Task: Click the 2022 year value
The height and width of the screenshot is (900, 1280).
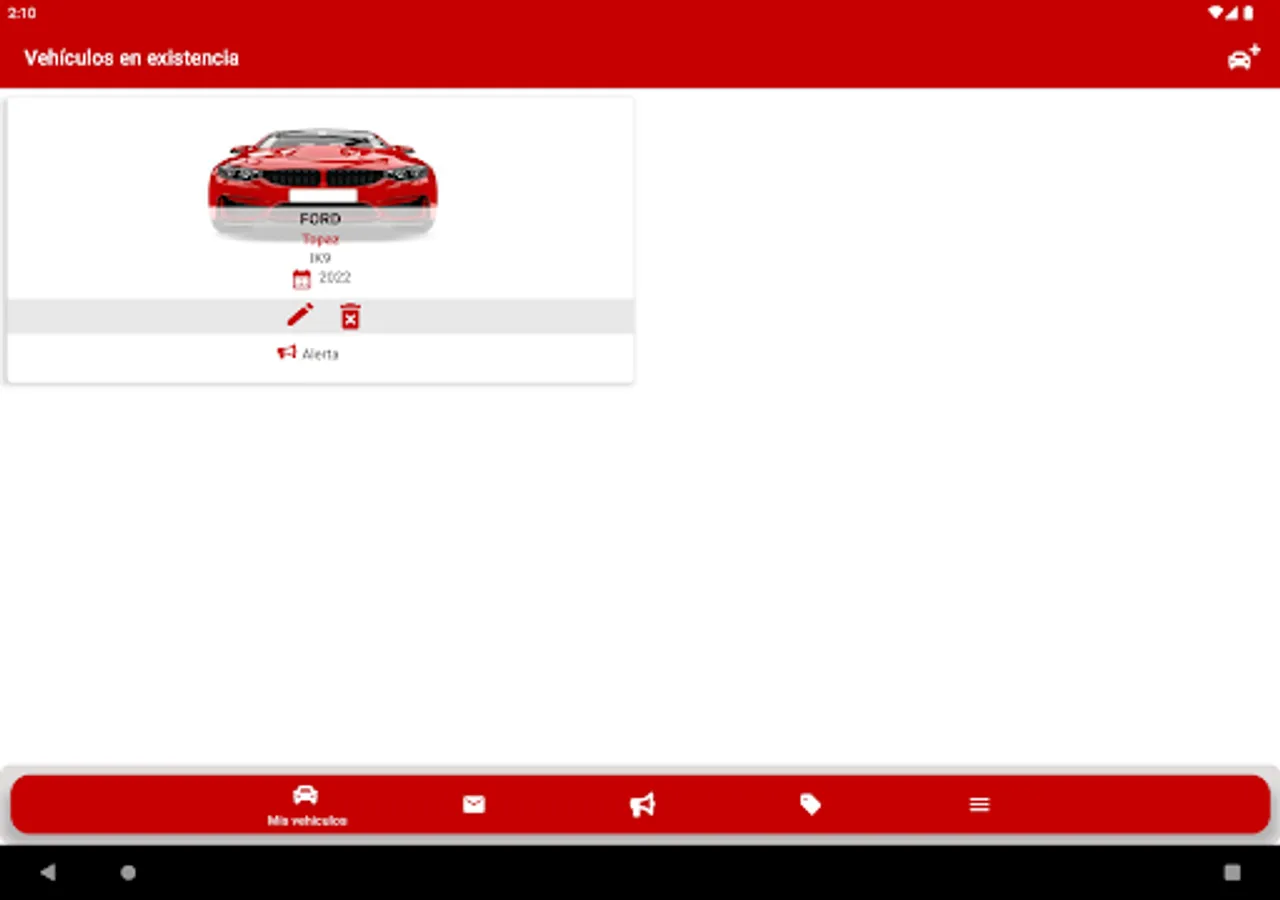Action: tap(335, 278)
